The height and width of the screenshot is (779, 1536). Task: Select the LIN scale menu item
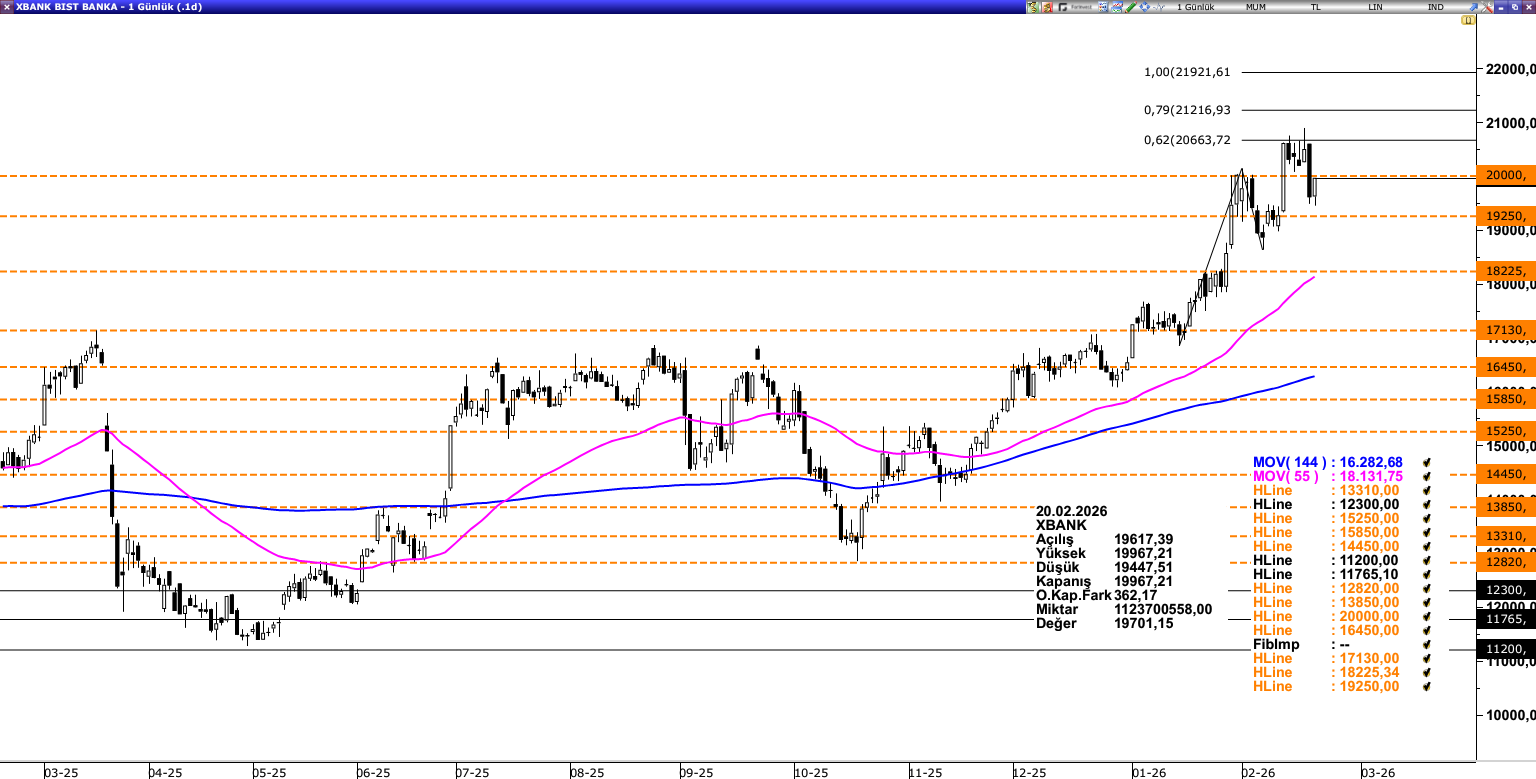(x=1376, y=7)
